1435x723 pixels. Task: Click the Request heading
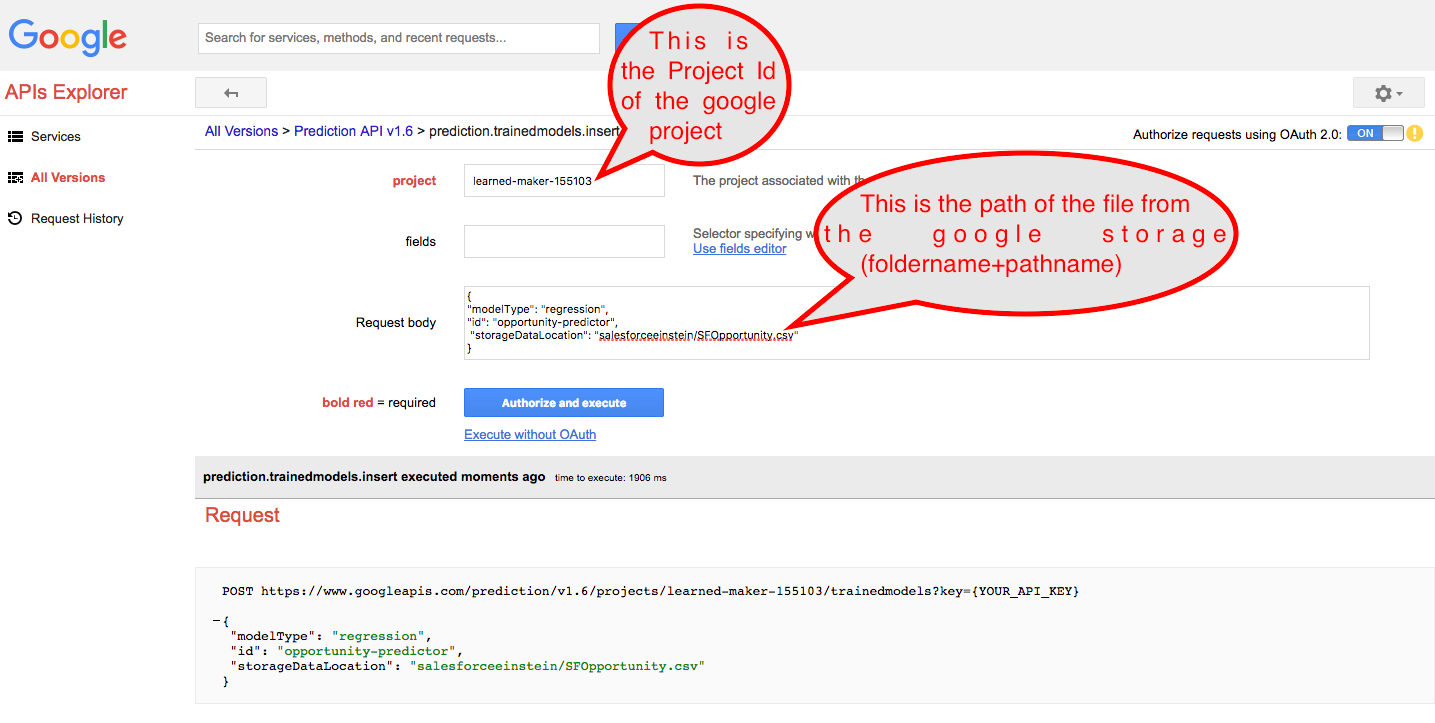[x=242, y=515]
